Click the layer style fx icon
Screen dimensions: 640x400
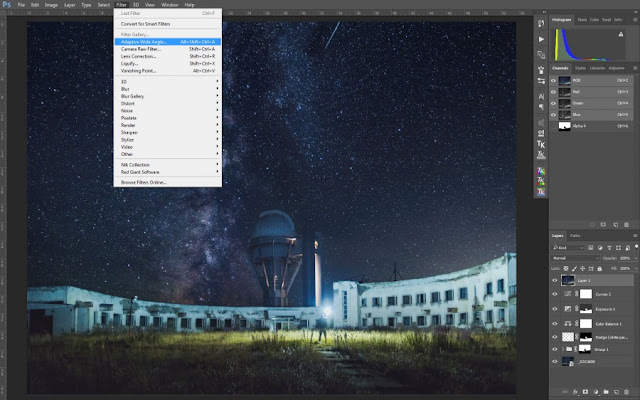(576, 392)
